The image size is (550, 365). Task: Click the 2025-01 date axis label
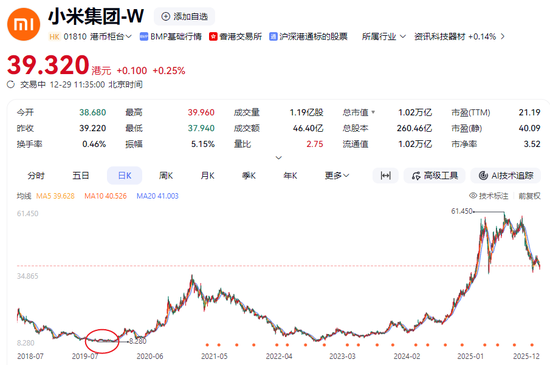pyautogui.click(x=470, y=356)
